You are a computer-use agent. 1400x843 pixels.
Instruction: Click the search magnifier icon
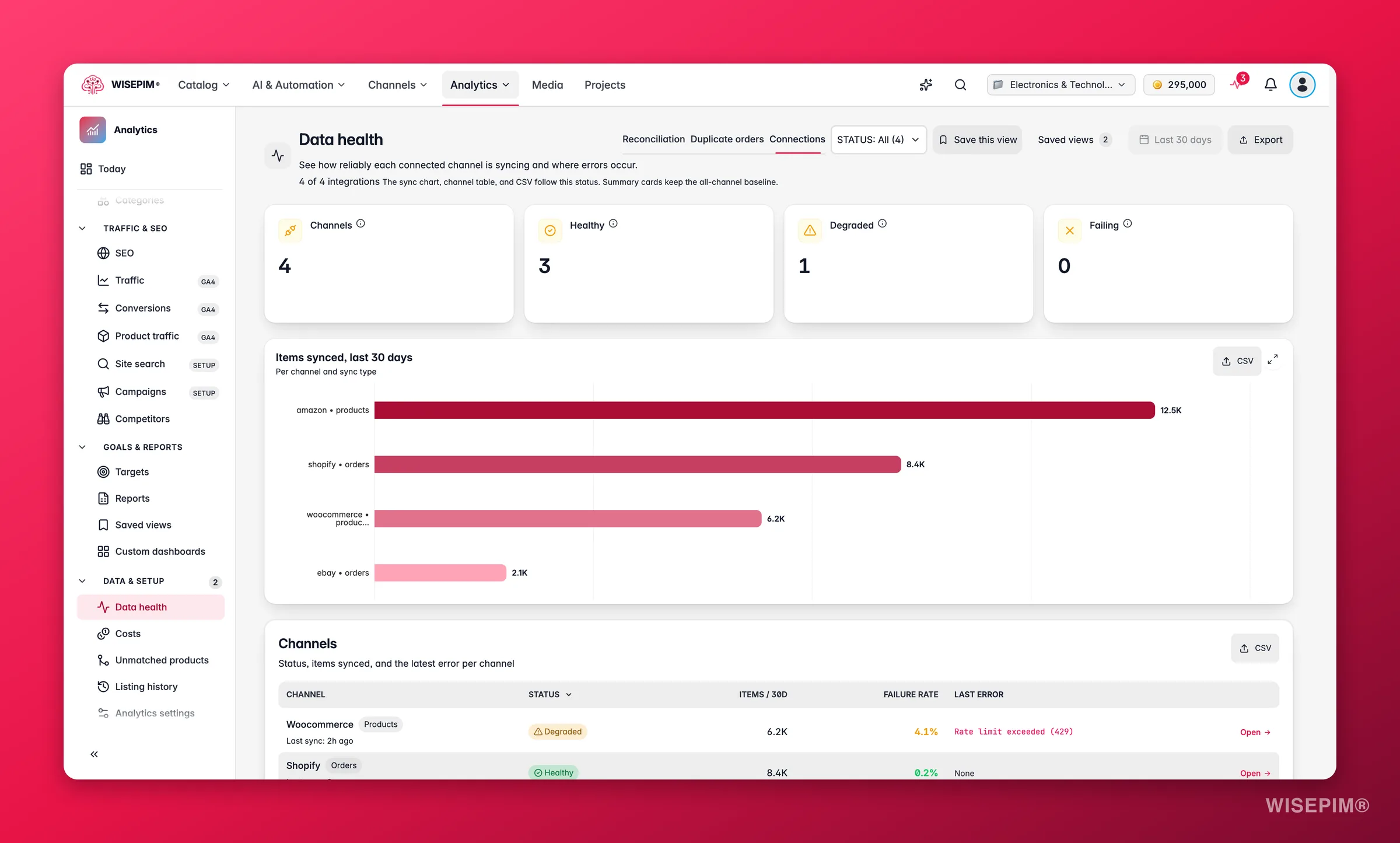pos(960,85)
